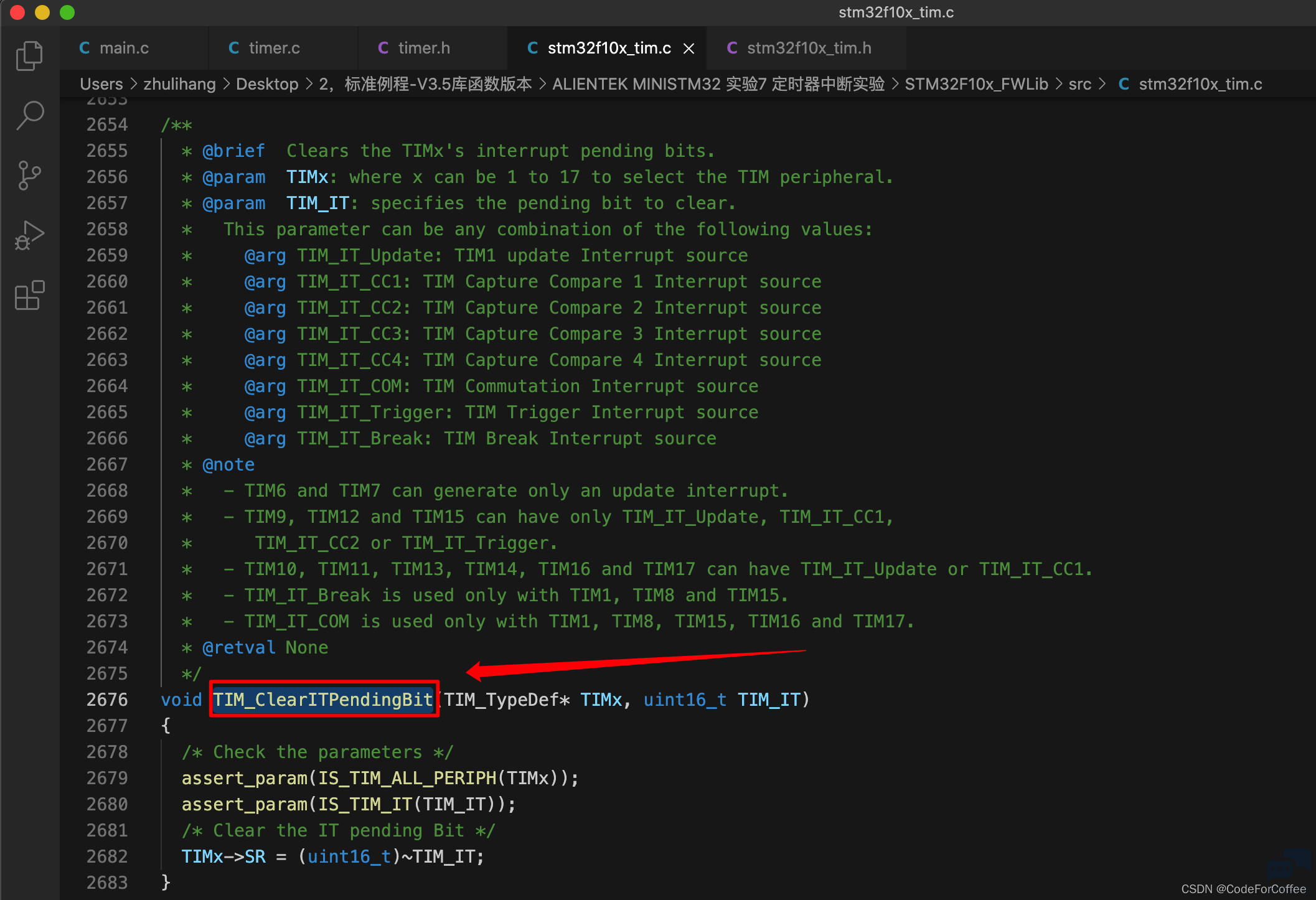This screenshot has width=1316, height=900.
Task: Click line number 2683 in the gutter
Action: [107, 883]
